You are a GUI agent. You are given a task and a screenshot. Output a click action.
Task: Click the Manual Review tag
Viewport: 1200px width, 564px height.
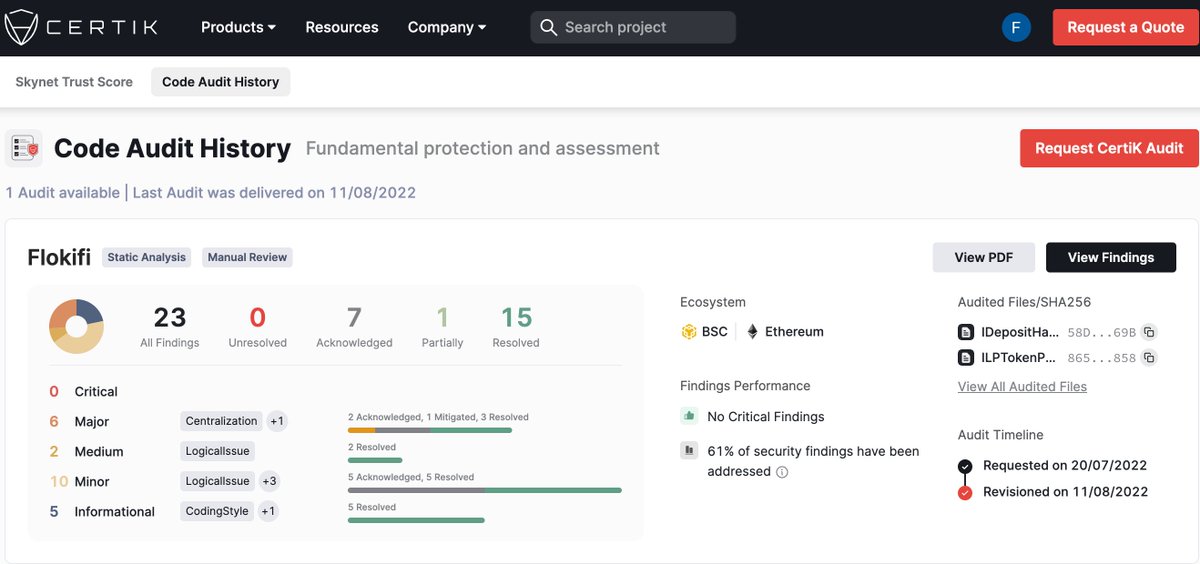pos(247,257)
